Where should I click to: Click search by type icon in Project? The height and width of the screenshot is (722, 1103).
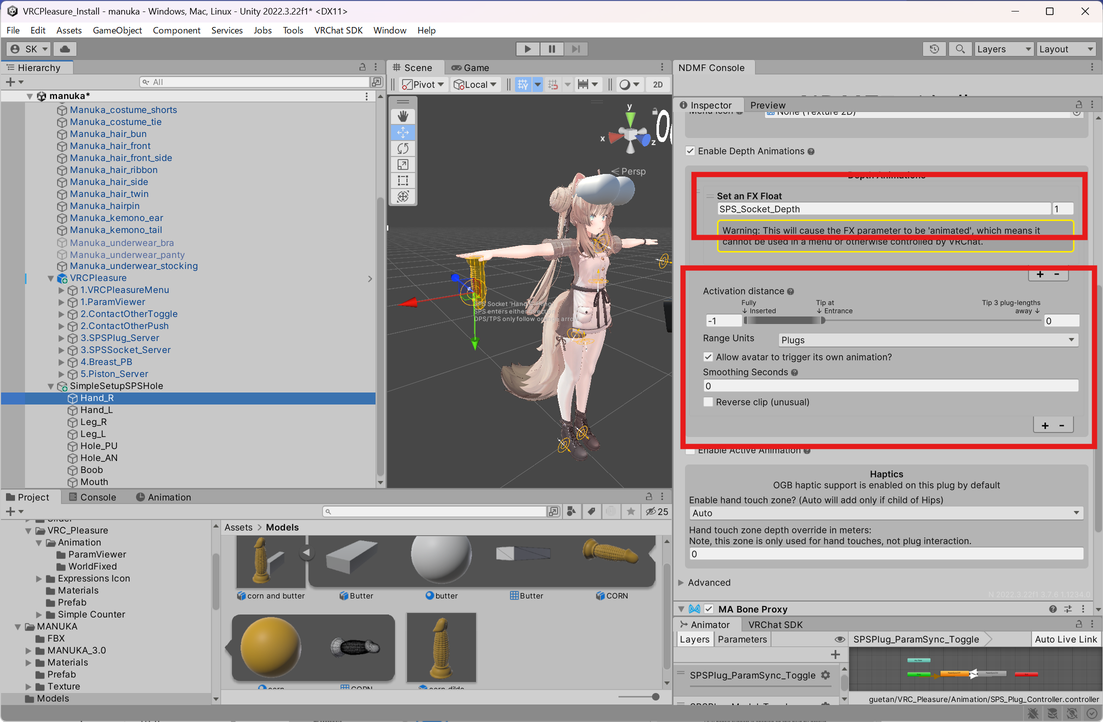tap(571, 512)
